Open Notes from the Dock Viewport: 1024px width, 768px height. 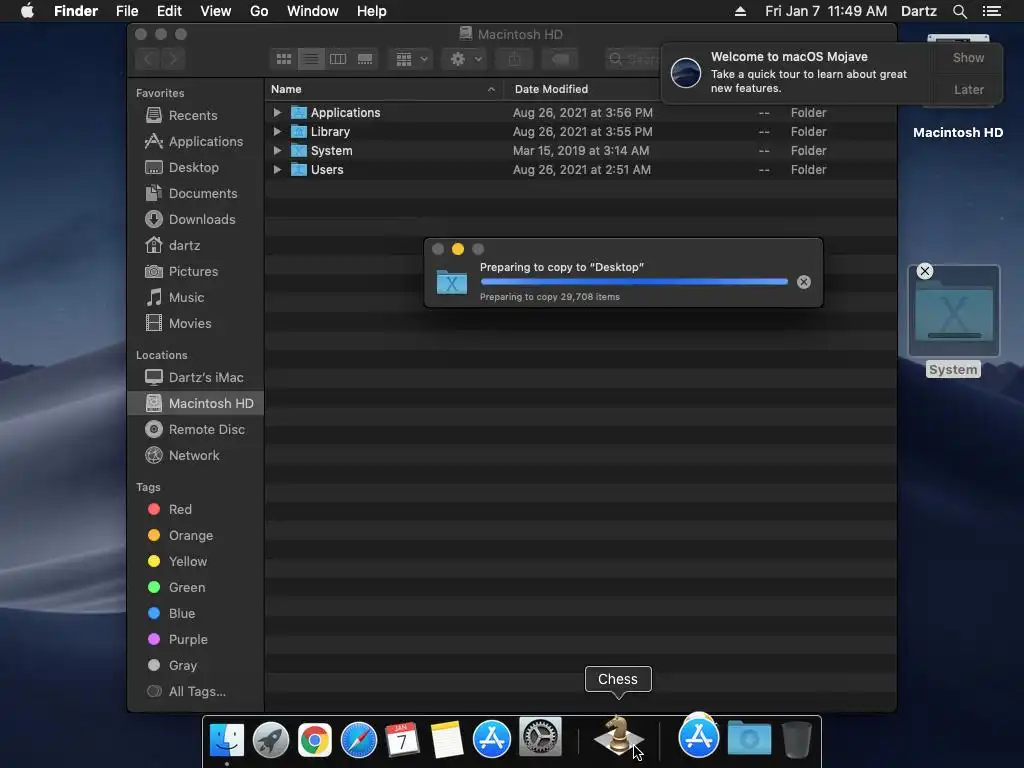[447, 740]
